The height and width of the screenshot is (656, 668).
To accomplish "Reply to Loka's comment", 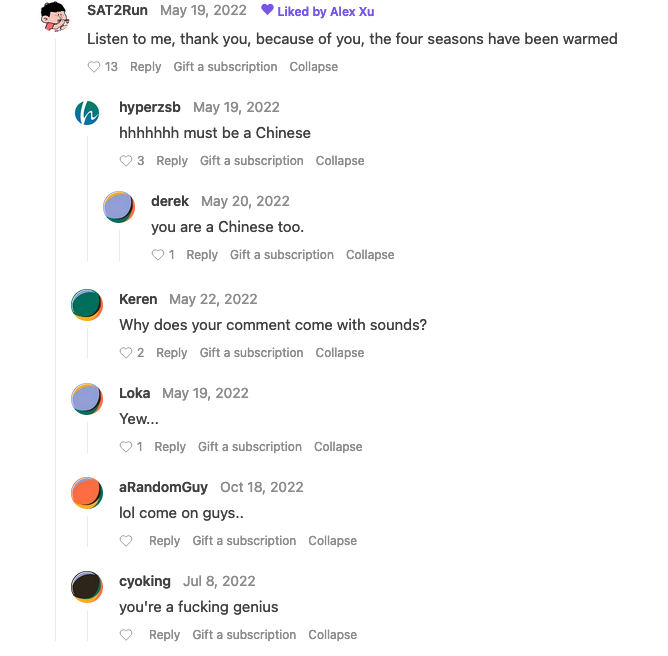I will (170, 447).
